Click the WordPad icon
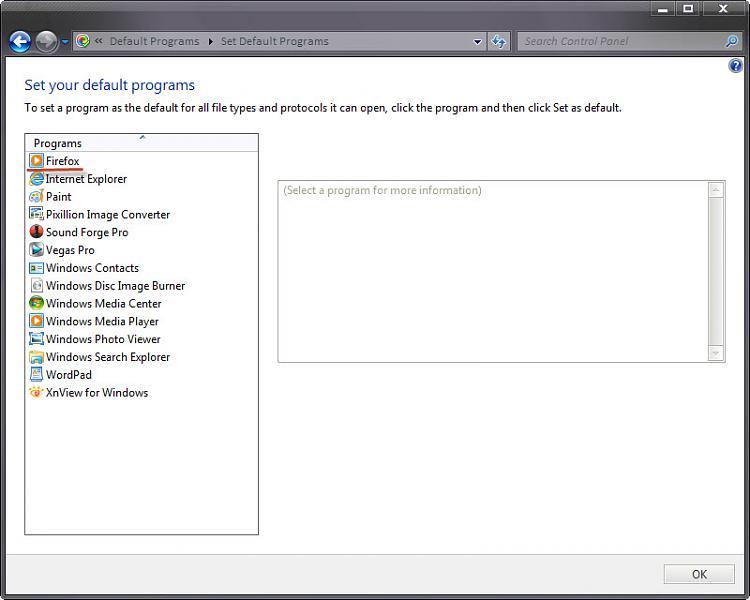Viewport: 750px width, 600px height. pos(36,374)
